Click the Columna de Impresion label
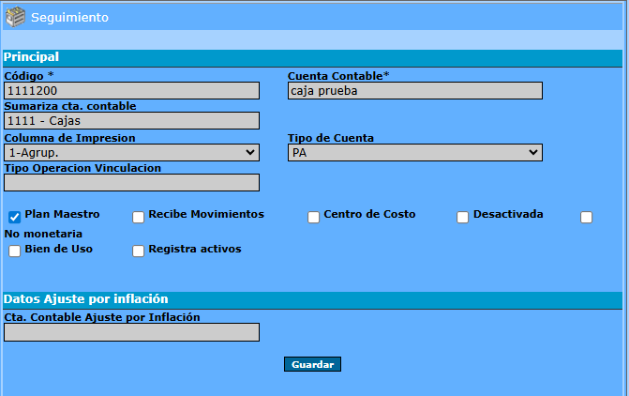The width and height of the screenshot is (629, 396). click(70, 138)
